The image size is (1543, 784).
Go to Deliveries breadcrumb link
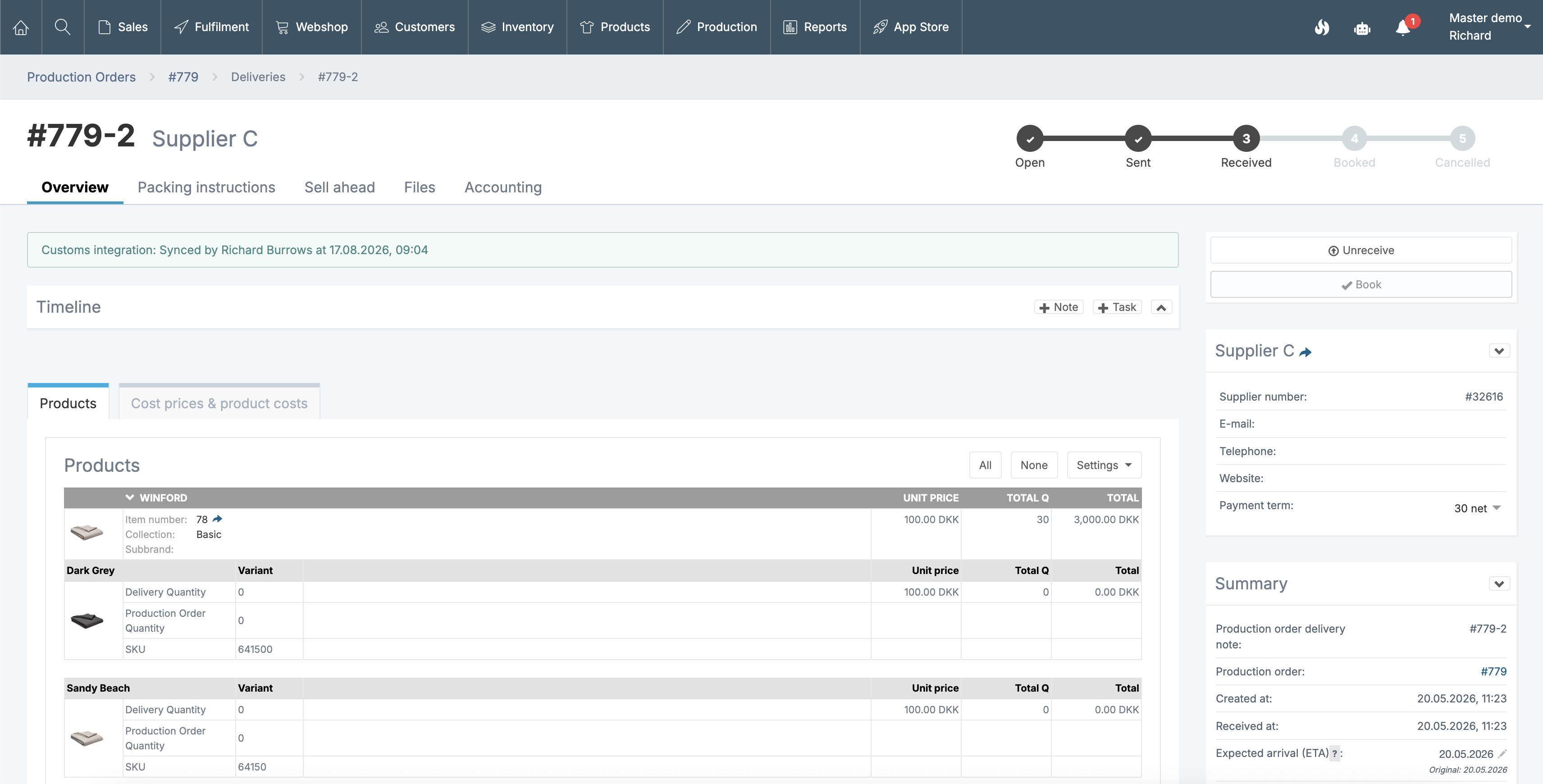tap(258, 77)
